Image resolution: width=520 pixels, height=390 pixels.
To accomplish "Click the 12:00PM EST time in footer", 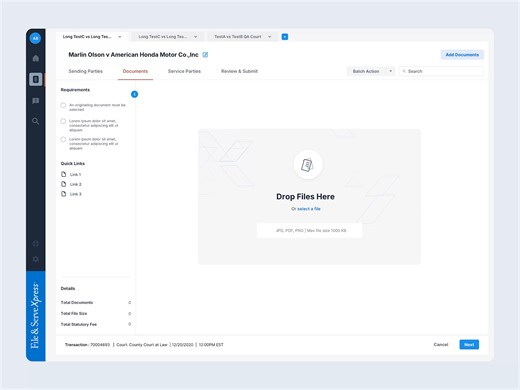I will tap(211, 345).
